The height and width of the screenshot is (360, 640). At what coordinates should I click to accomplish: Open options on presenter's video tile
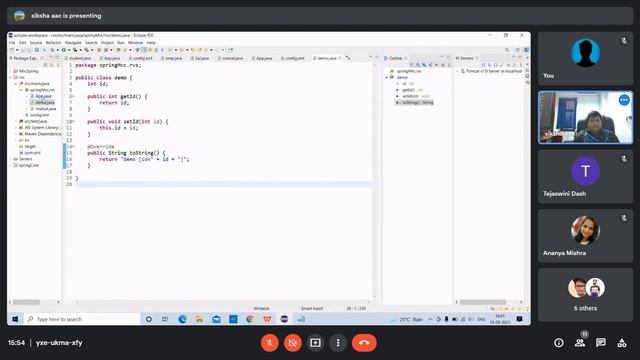pyautogui.click(x=624, y=100)
